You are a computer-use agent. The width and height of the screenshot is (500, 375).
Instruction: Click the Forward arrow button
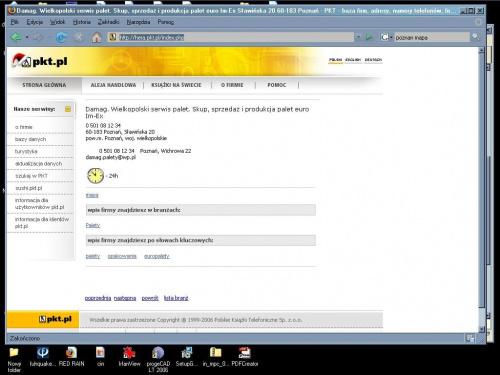[38, 37]
